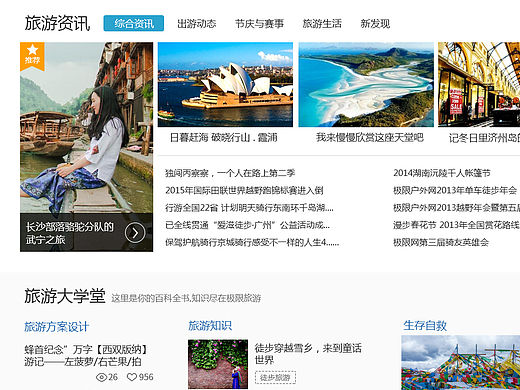Viewport: 520px width, 390px height.
Task: Open the flower wall thumbnail under 旅游知识
Action: (218, 364)
